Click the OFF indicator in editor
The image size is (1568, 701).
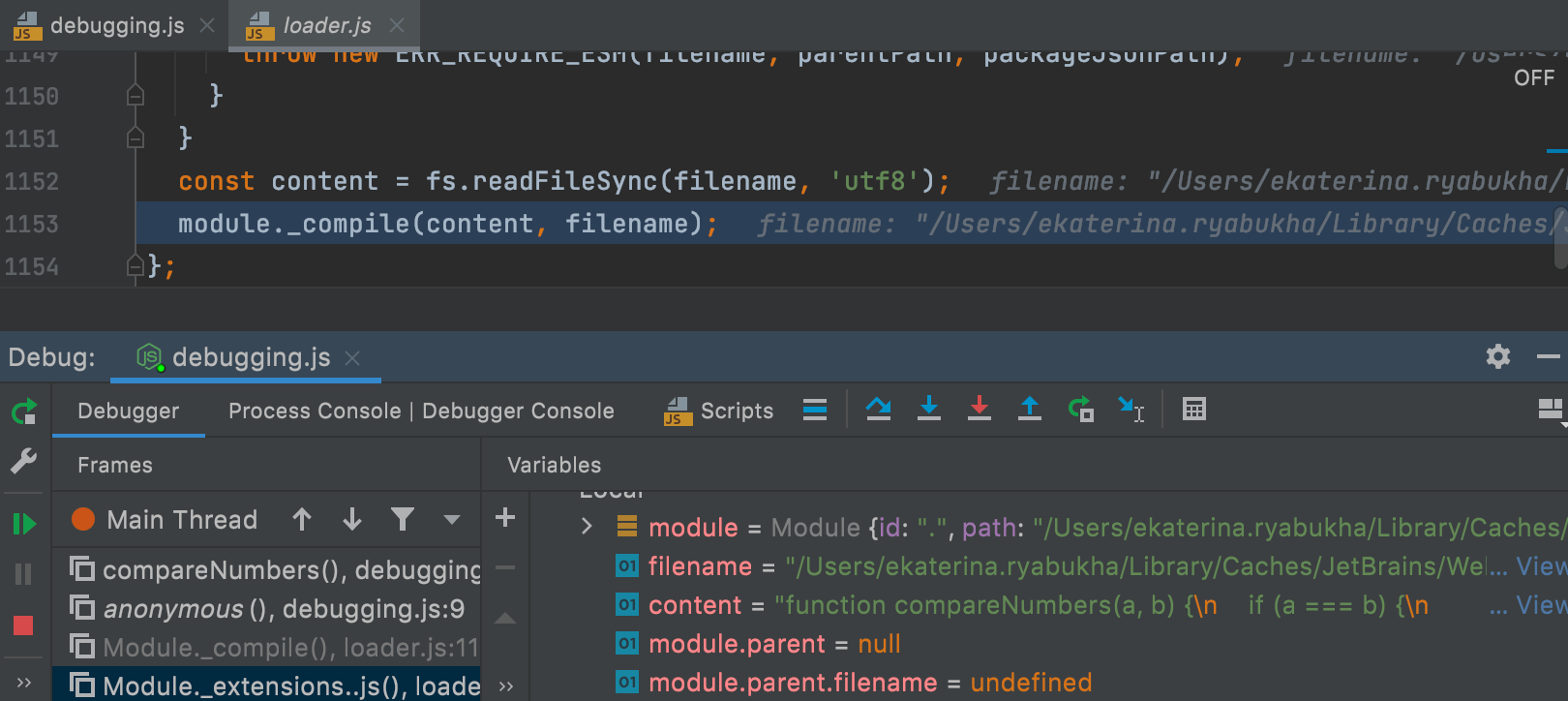[1534, 77]
